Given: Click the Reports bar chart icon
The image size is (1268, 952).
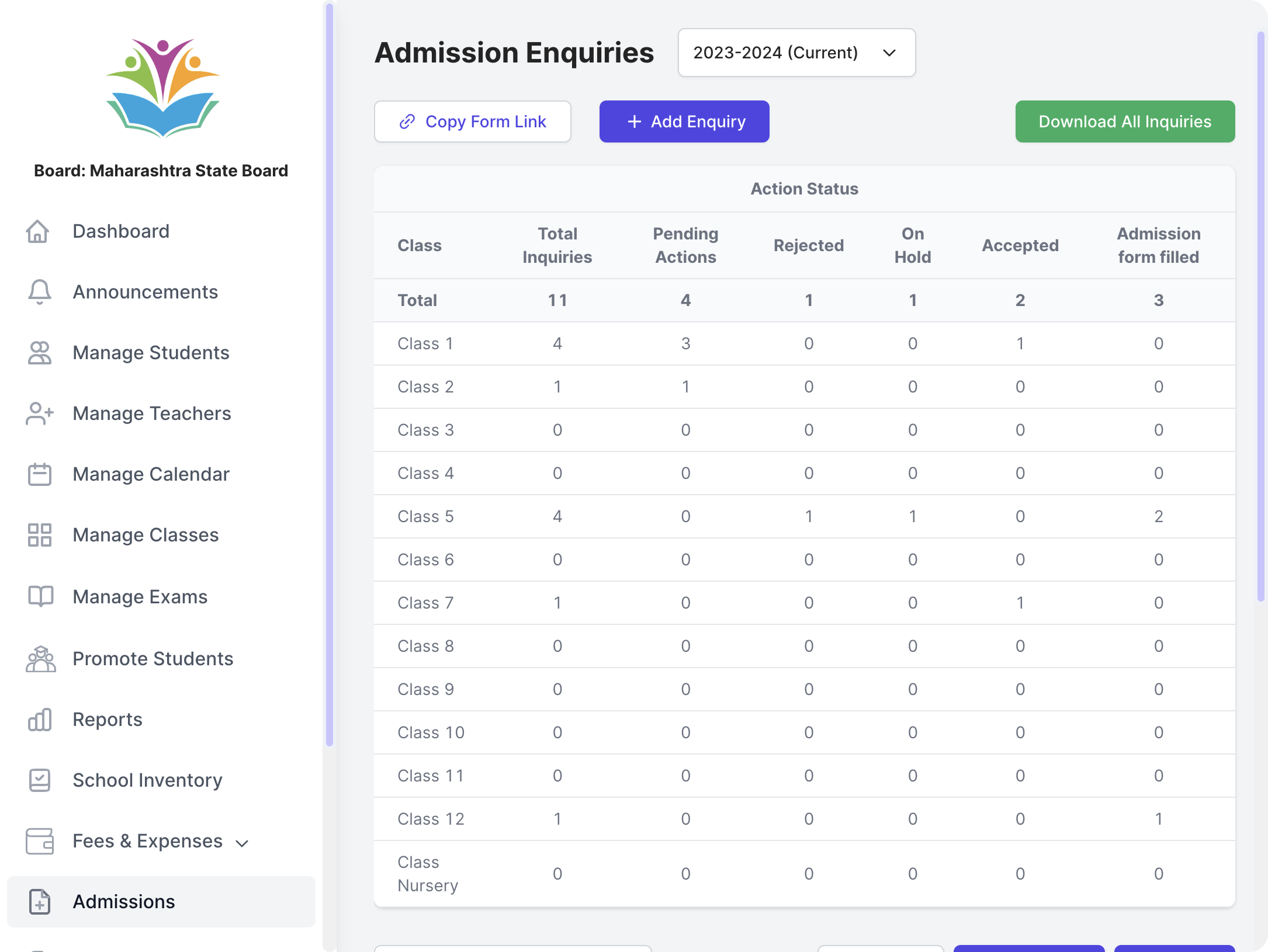Looking at the screenshot, I should [x=40, y=720].
